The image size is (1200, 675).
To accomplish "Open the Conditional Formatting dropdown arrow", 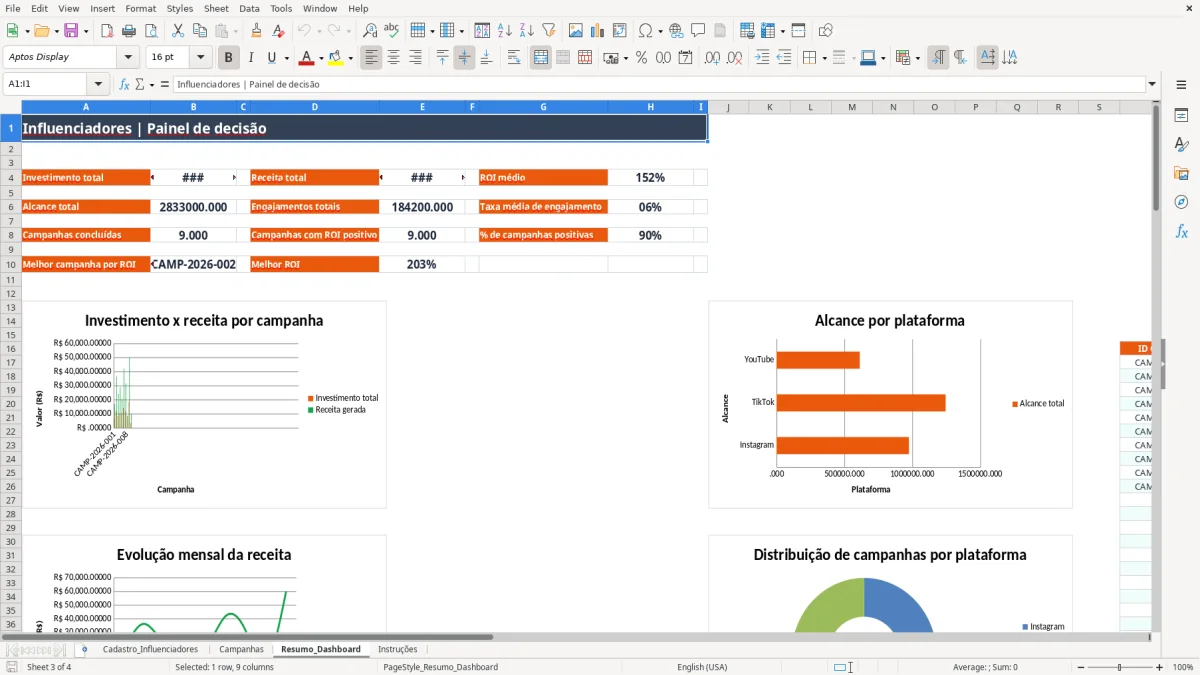I will [917, 58].
